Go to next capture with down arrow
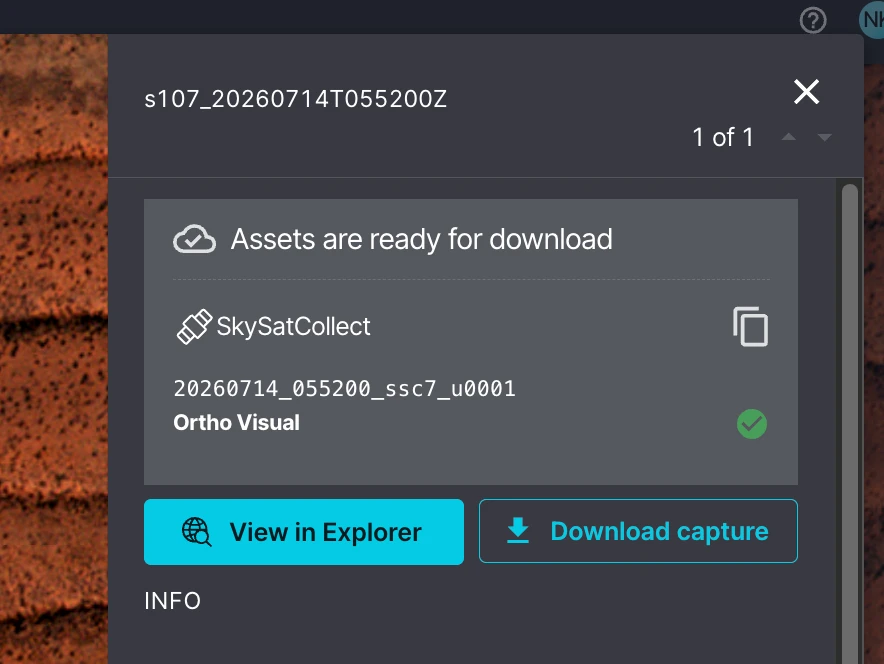Viewport: 884px width, 664px height. [x=824, y=137]
